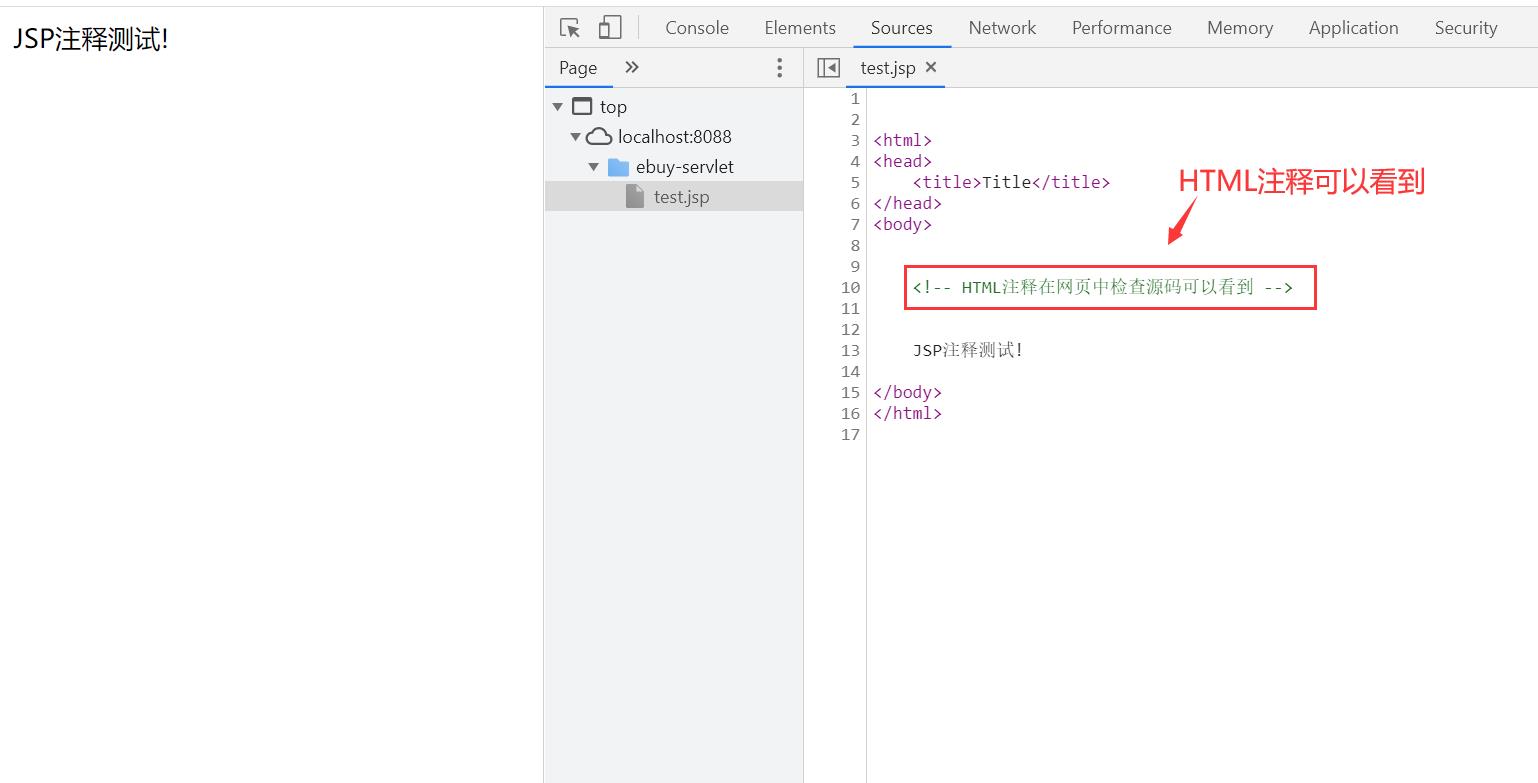Collapse the ebuy-servlet folder node
Image resolution: width=1538 pixels, height=783 pixels.
pyautogui.click(x=594, y=167)
